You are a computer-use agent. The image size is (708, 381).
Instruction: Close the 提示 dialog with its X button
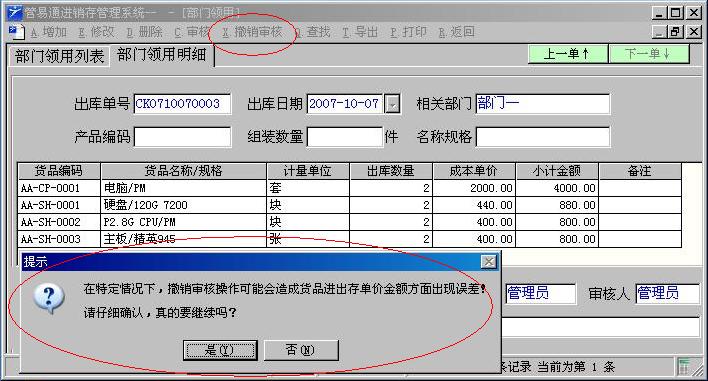click(x=489, y=262)
